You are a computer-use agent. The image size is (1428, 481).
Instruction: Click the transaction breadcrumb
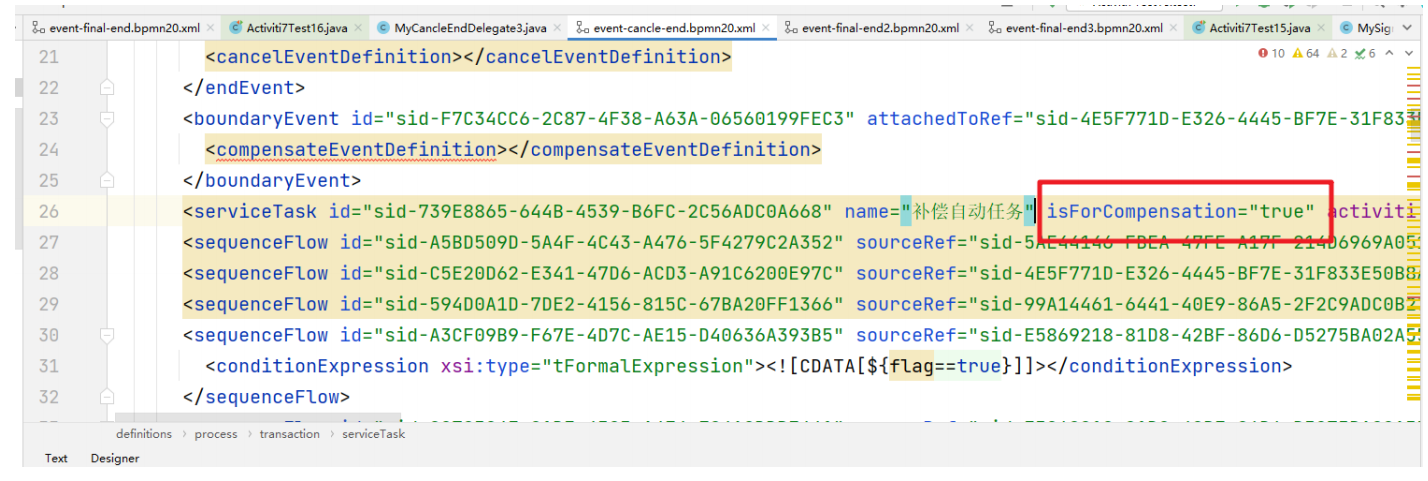(290, 434)
